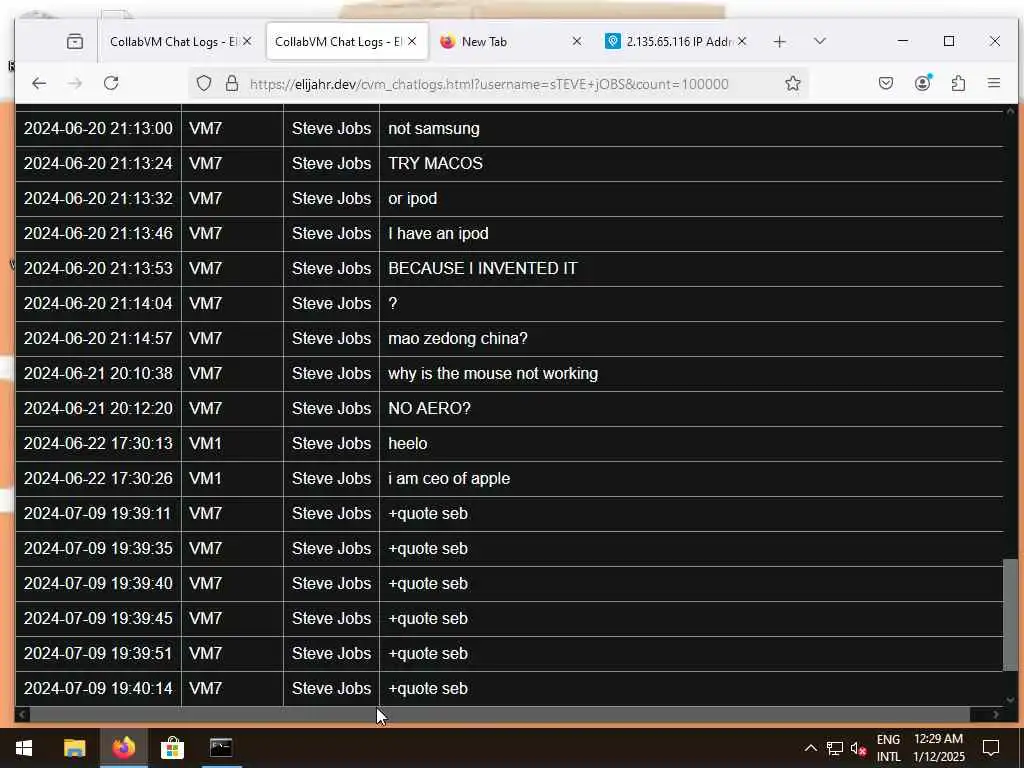
Task: Open the Firefox View tab-list icon
Action: (74, 42)
